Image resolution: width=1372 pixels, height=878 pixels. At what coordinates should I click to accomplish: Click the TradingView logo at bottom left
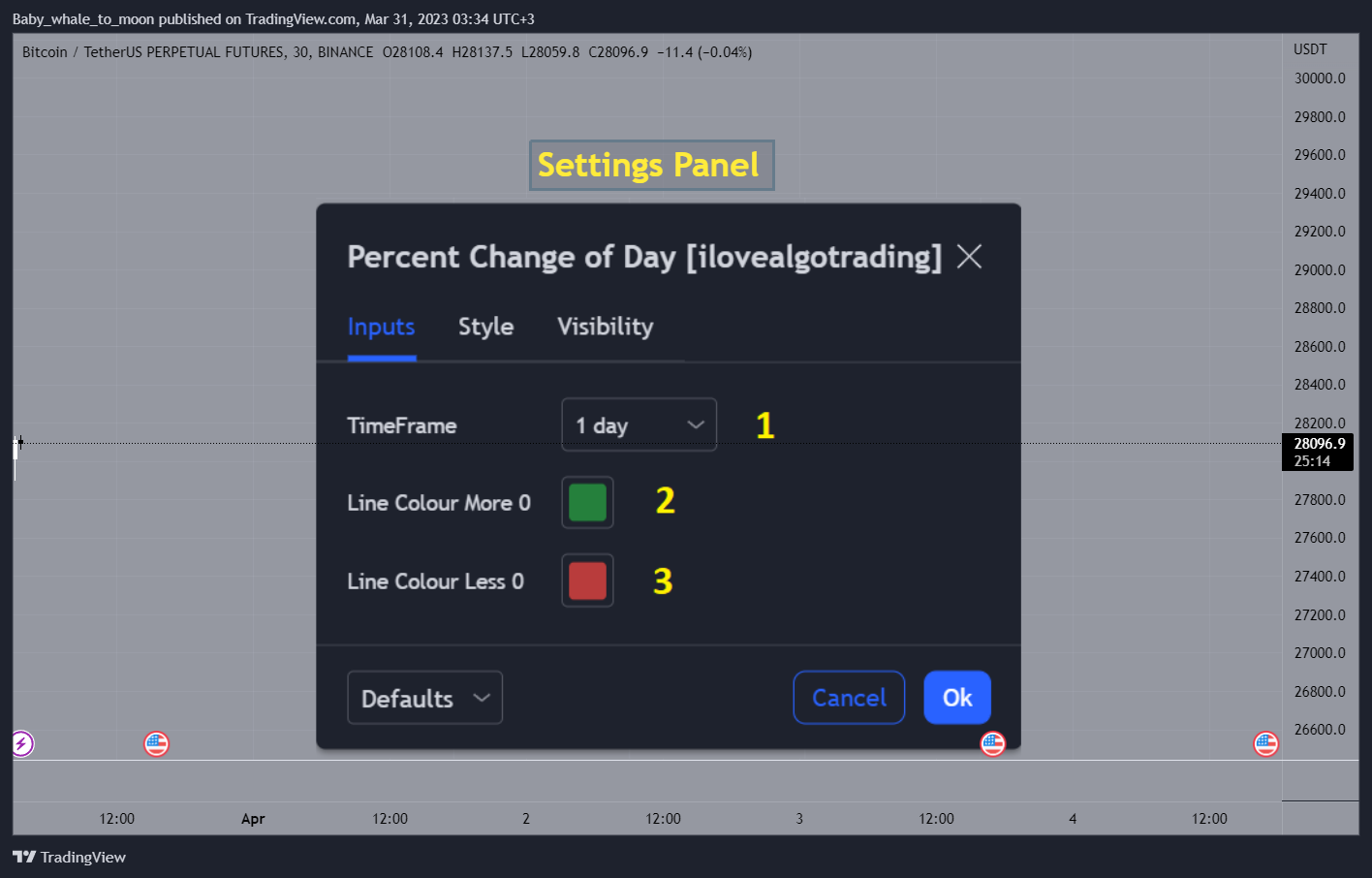69,857
